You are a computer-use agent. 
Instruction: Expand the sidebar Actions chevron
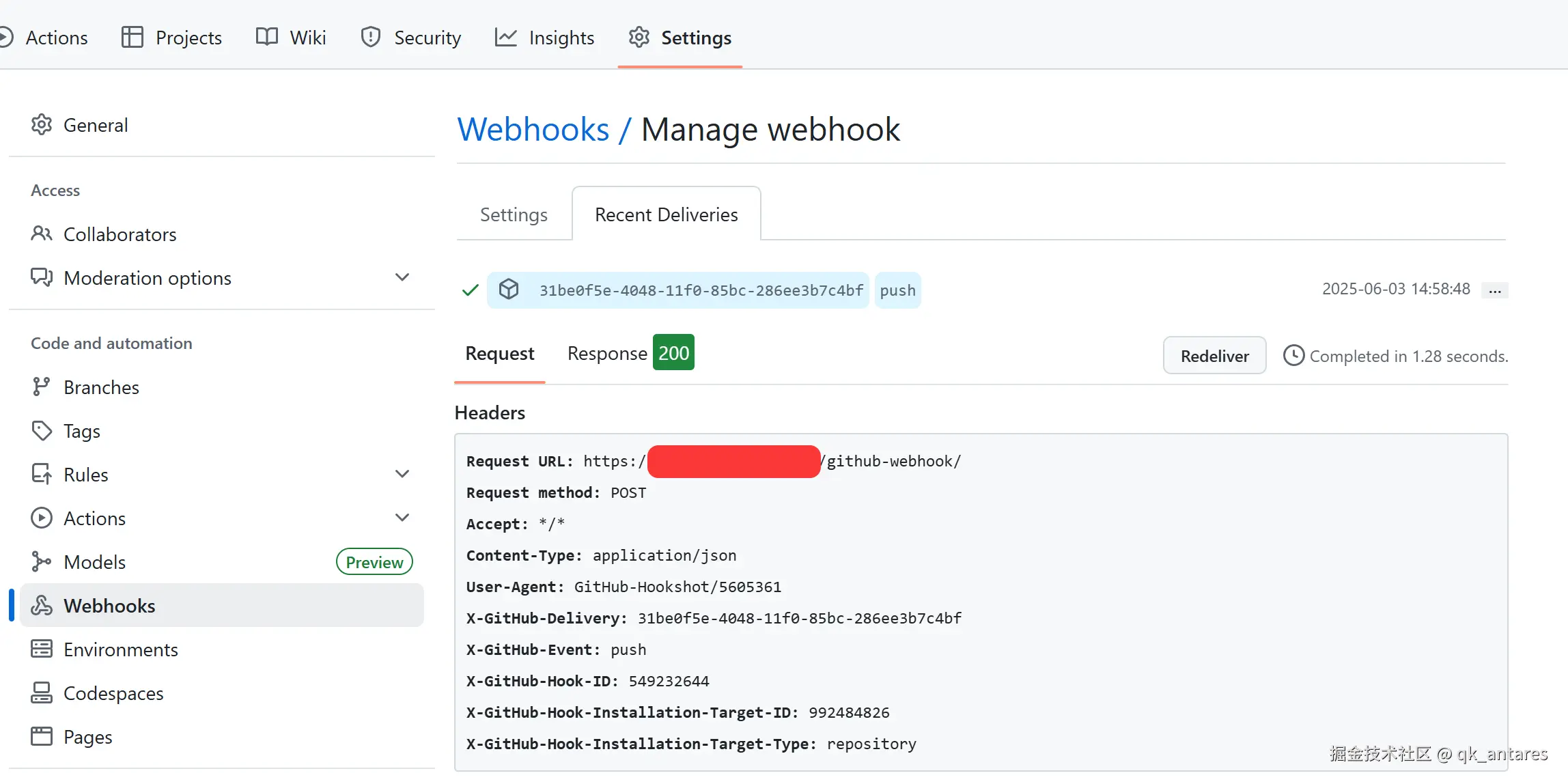[x=402, y=518]
